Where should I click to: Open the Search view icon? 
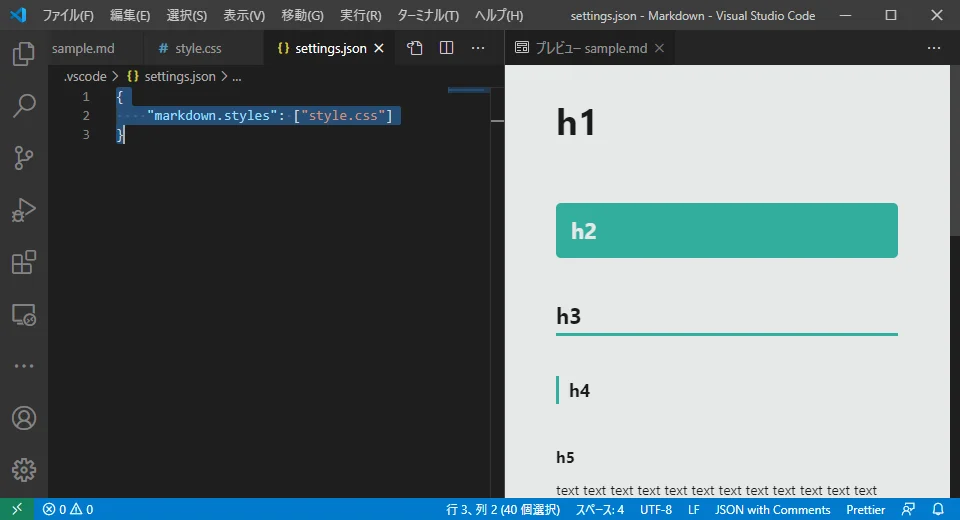click(x=24, y=105)
